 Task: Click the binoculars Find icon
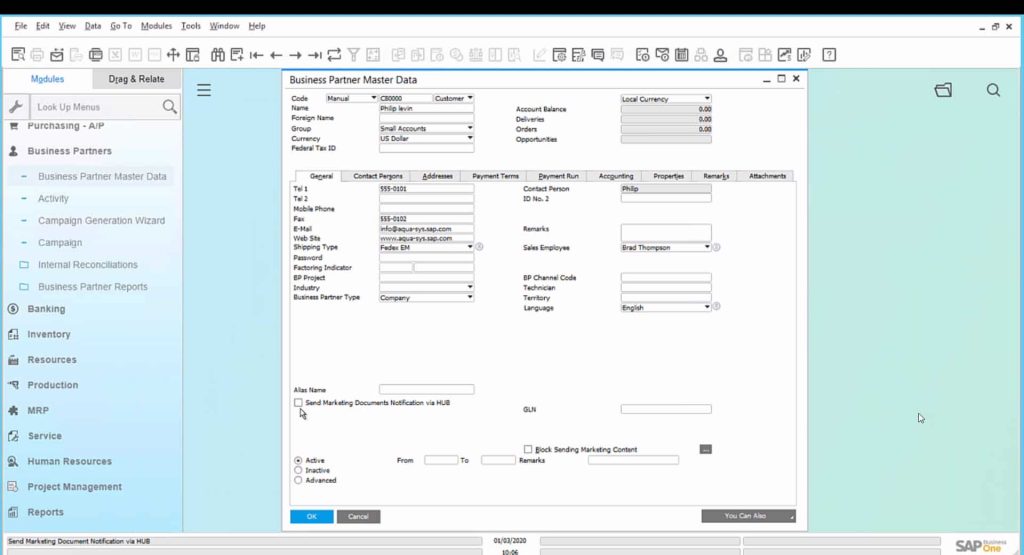tap(217, 55)
